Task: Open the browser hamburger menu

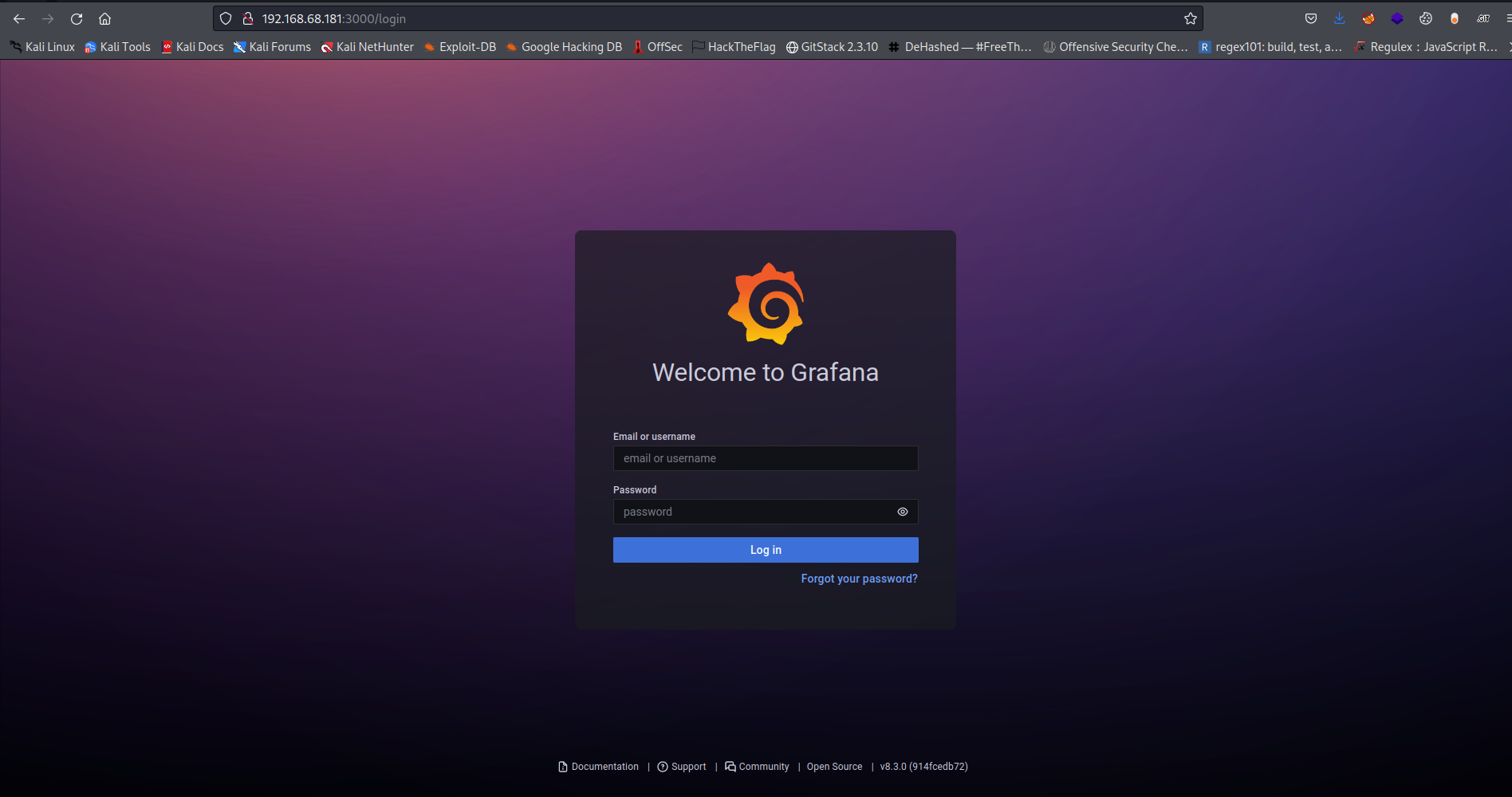Action: [1507, 18]
